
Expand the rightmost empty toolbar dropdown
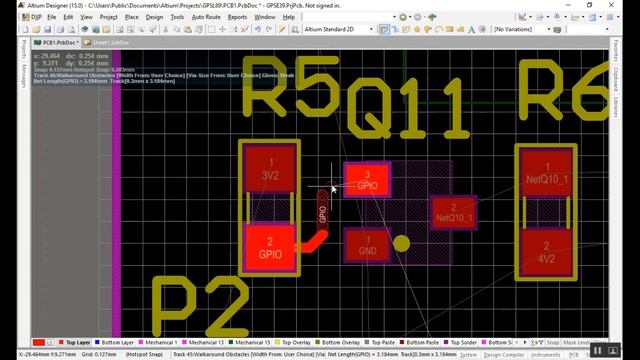(607, 29)
